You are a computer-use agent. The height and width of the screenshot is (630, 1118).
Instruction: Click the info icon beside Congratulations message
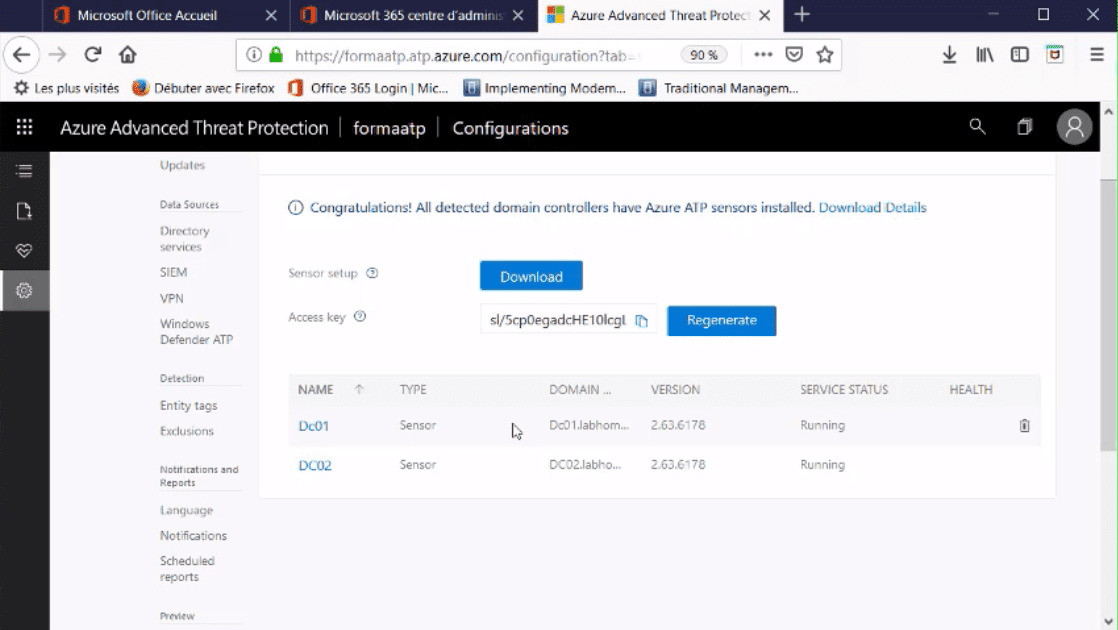pyautogui.click(x=295, y=207)
